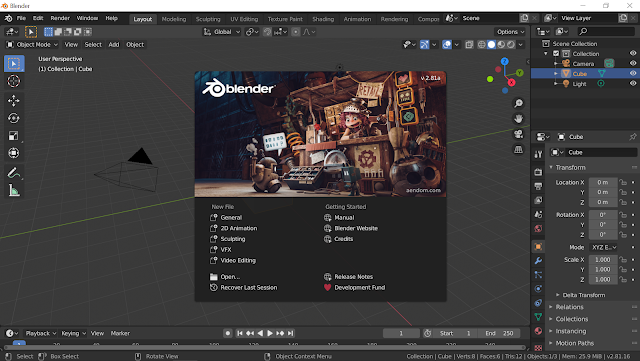Click the End frame field
Screen dimensions: 640x361
[500, 333]
